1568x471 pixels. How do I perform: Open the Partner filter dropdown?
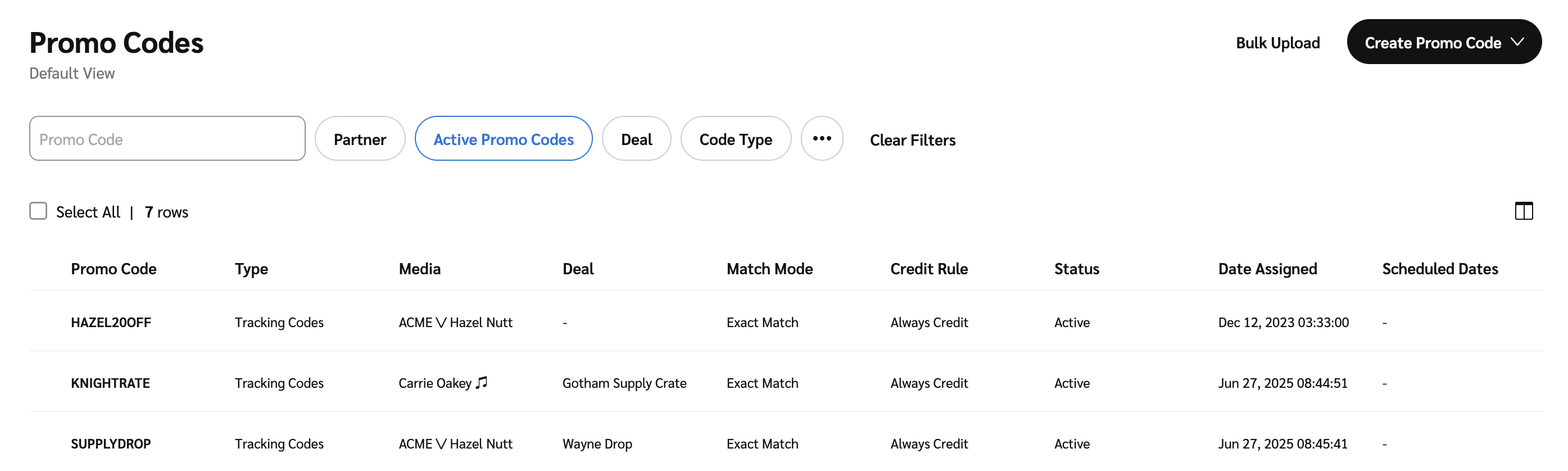pyautogui.click(x=360, y=139)
